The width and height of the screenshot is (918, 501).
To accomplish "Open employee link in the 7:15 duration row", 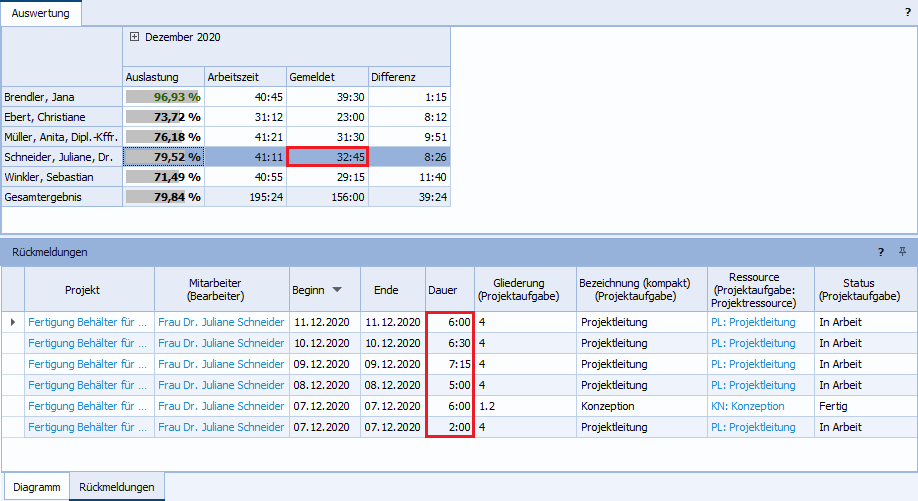I will click(x=221, y=364).
